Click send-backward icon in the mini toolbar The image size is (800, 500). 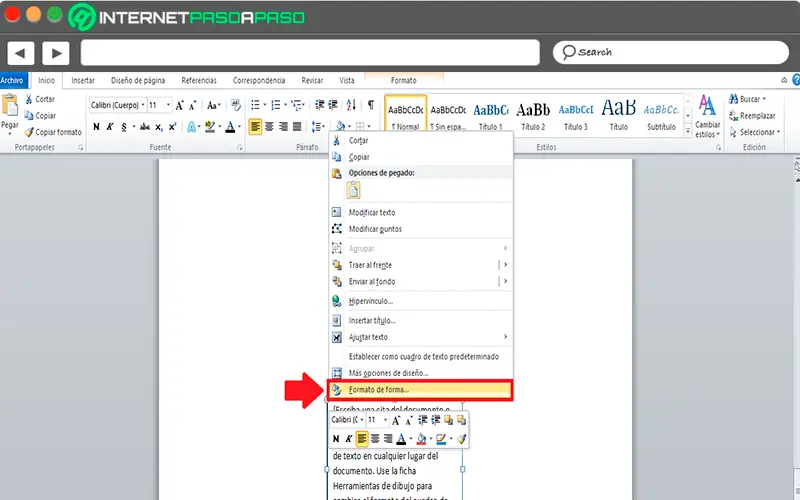click(x=461, y=420)
